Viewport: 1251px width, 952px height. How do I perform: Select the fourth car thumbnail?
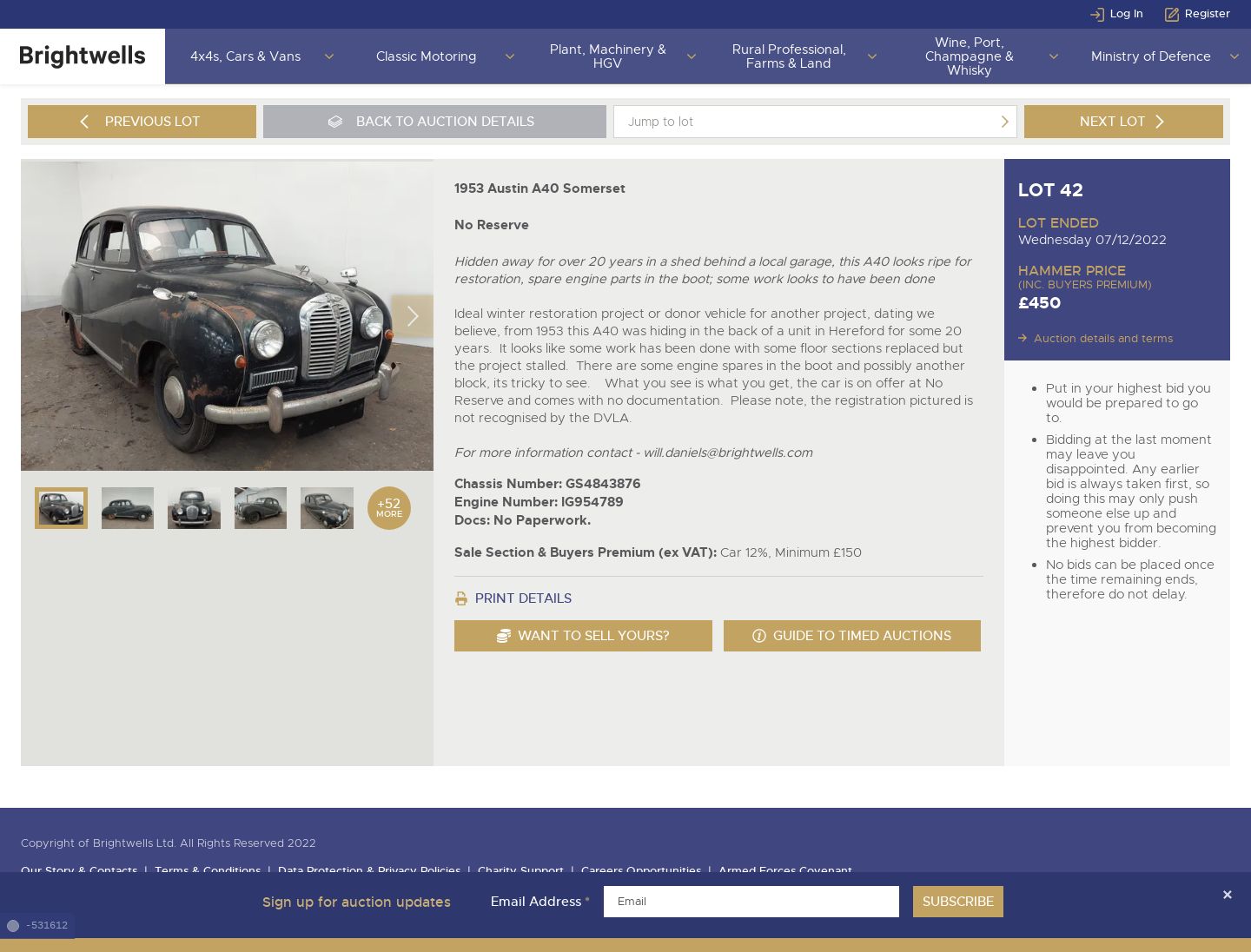[x=261, y=508]
